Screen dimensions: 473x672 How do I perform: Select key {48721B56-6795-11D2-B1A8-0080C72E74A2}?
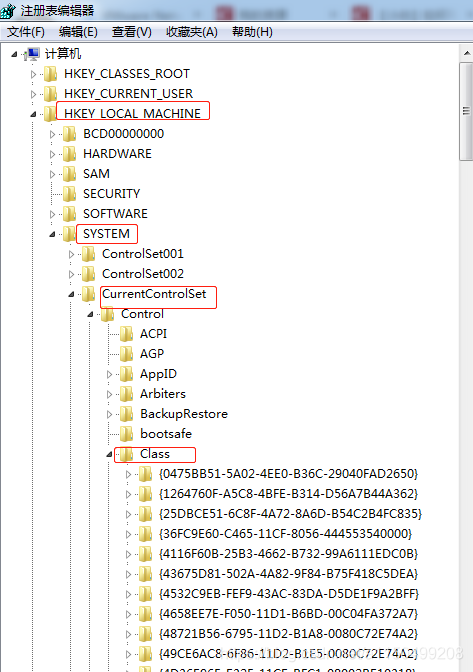[x=288, y=634]
